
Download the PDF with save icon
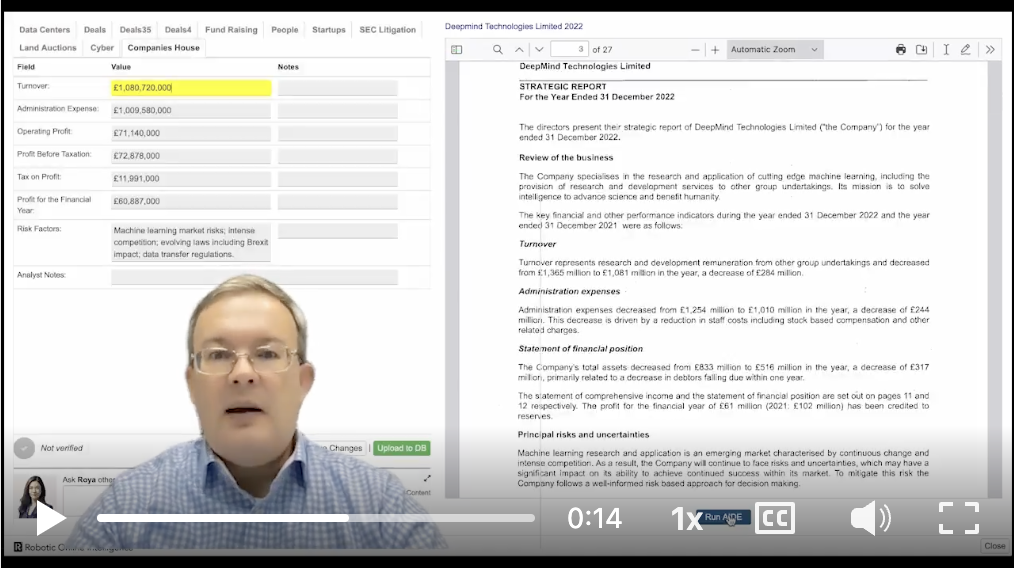click(x=922, y=49)
